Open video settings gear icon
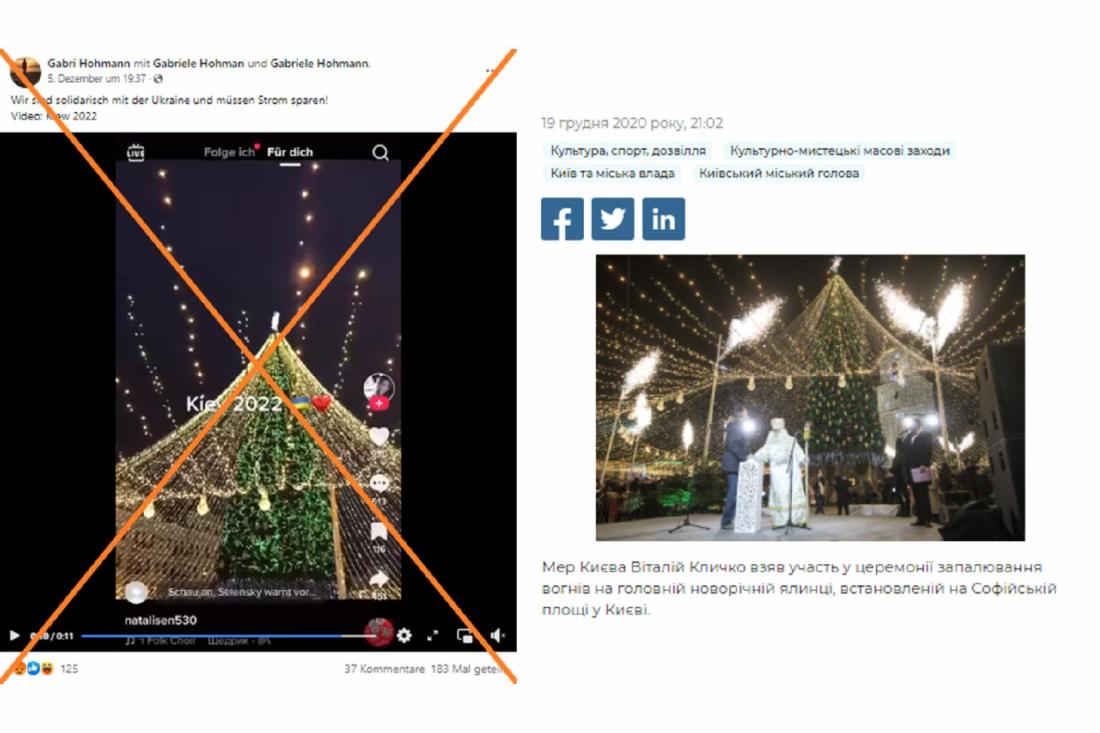 pos(404,636)
